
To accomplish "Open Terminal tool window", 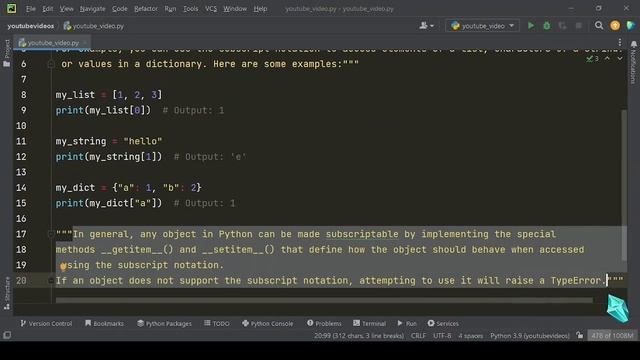I will pyautogui.click(x=369, y=323).
